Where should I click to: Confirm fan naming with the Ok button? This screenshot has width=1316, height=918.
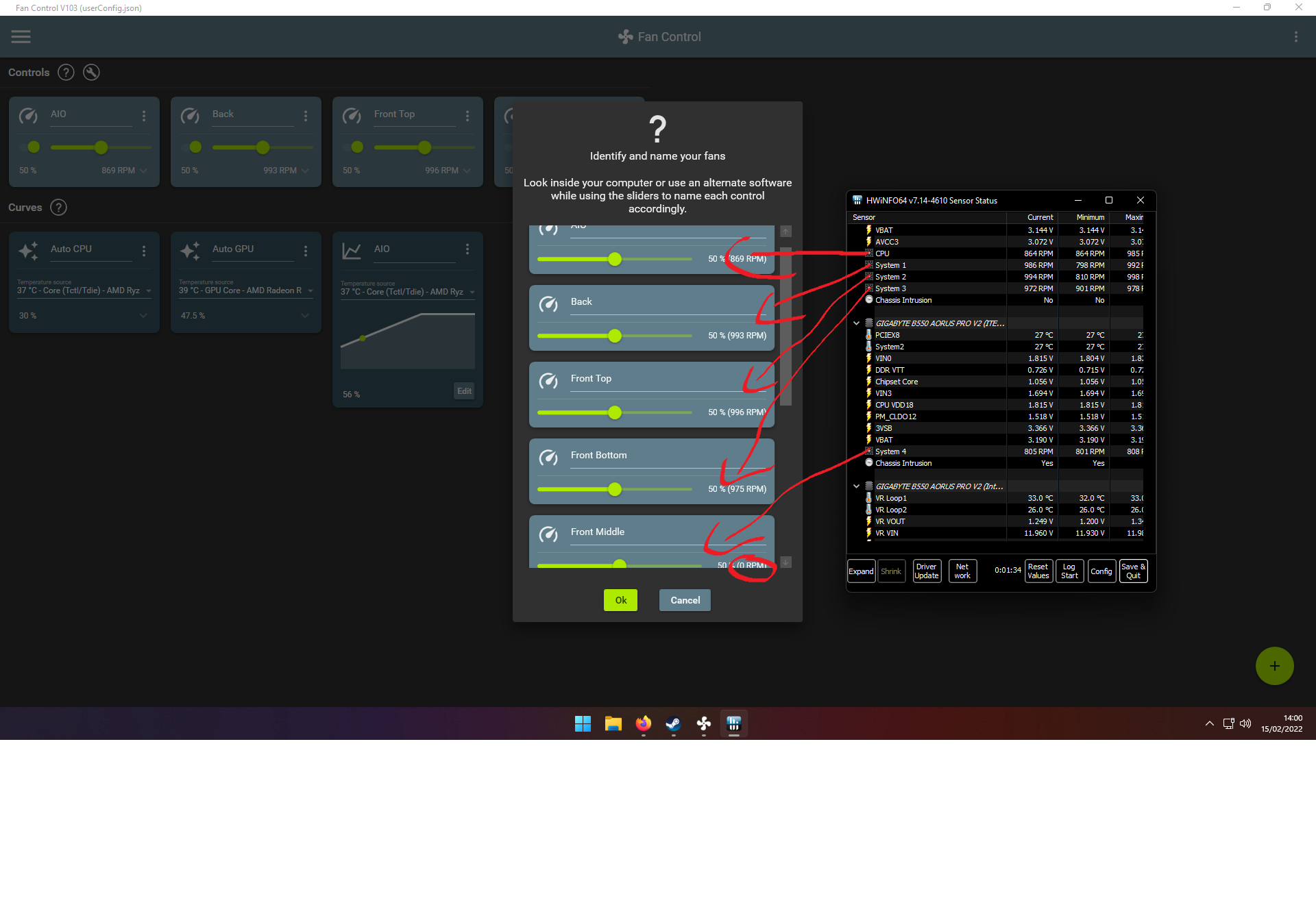tap(620, 599)
